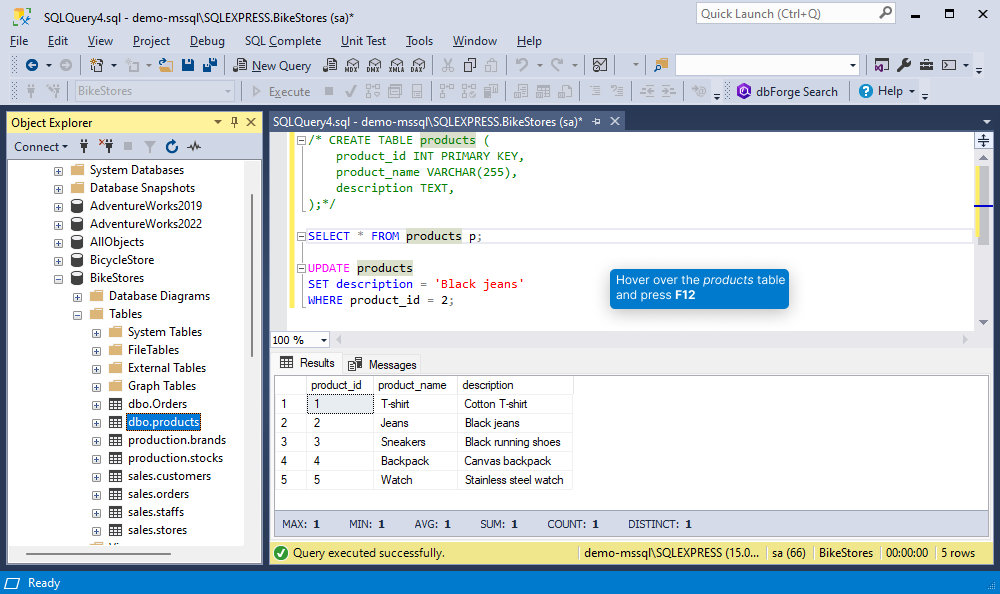Toggle auto-hide pin on Object Explorer panel
Screen dimensions: 1000x594
point(235,122)
